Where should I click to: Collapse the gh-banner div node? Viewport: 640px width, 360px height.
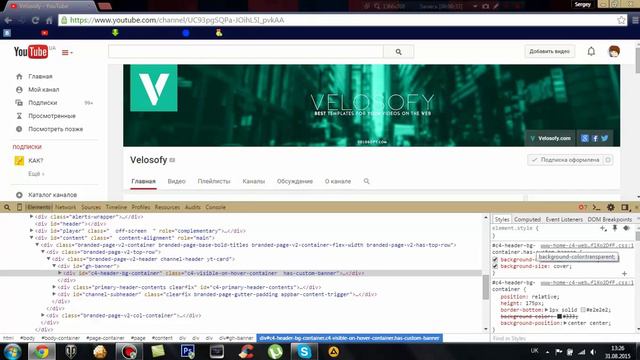(x=54, y=266)
